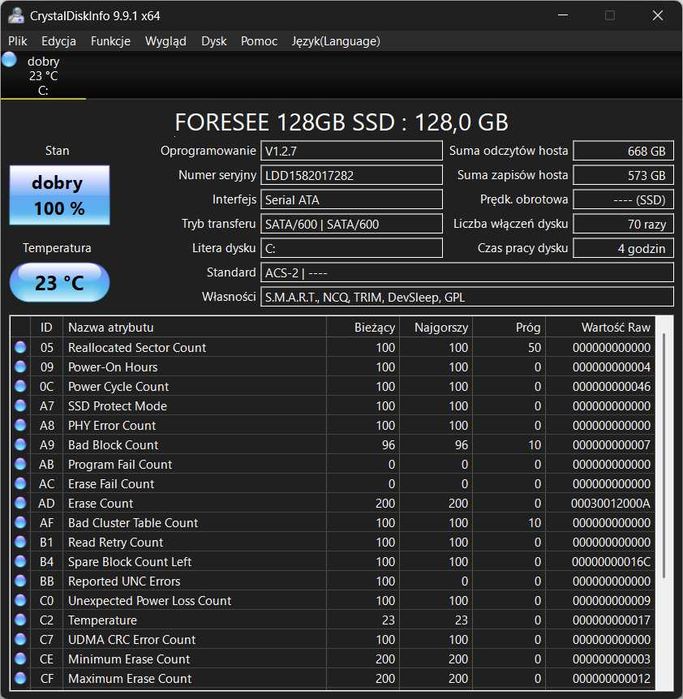Click the Standard field ACS-2

467,272
